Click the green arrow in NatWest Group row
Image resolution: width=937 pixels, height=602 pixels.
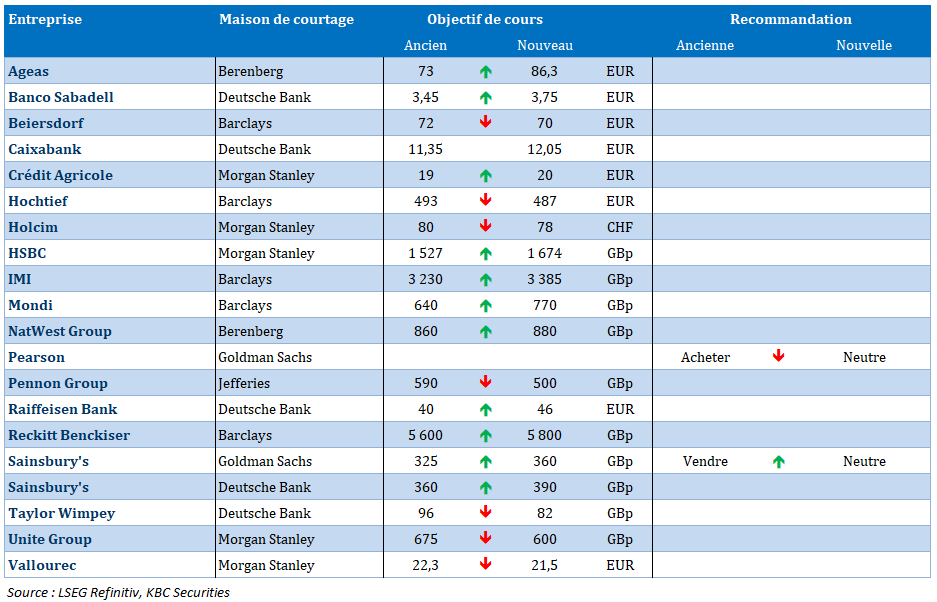click(485, 332)
